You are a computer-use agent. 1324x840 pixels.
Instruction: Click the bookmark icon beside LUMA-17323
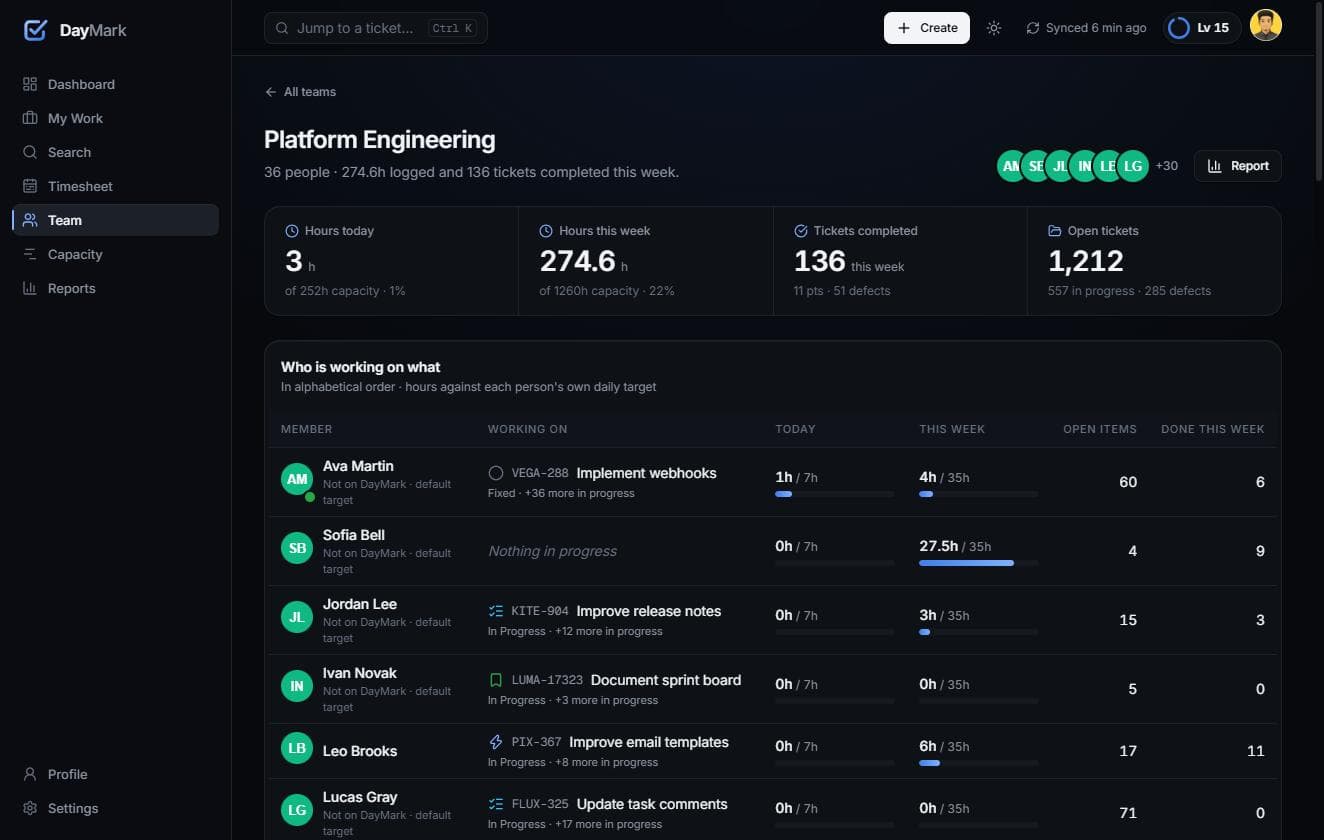point(496,680)
